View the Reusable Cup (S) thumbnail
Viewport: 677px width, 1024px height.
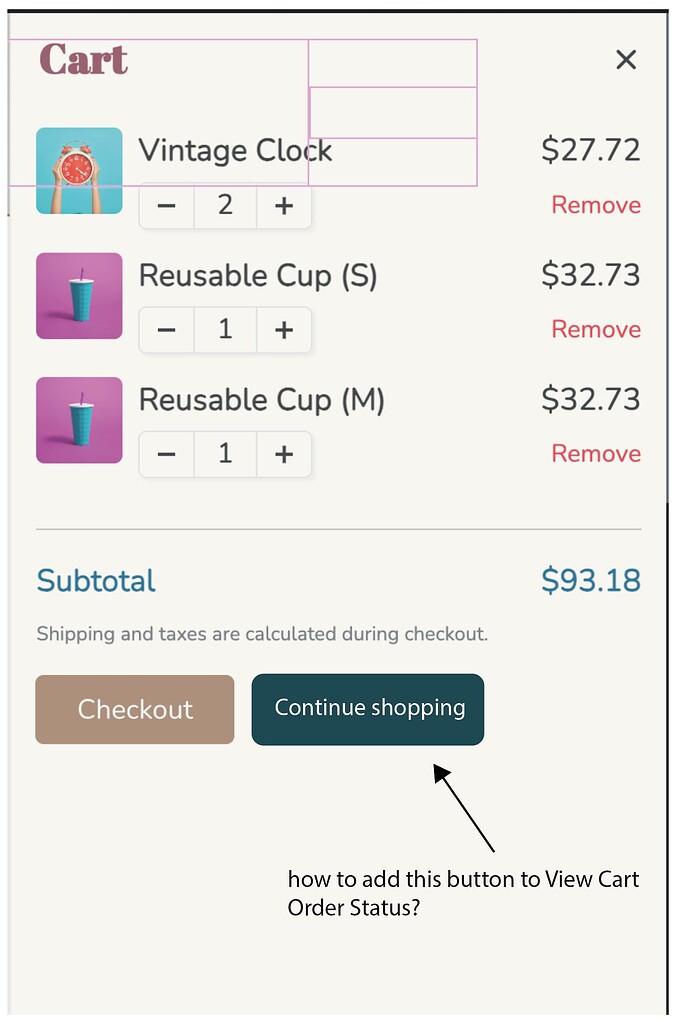79,296
